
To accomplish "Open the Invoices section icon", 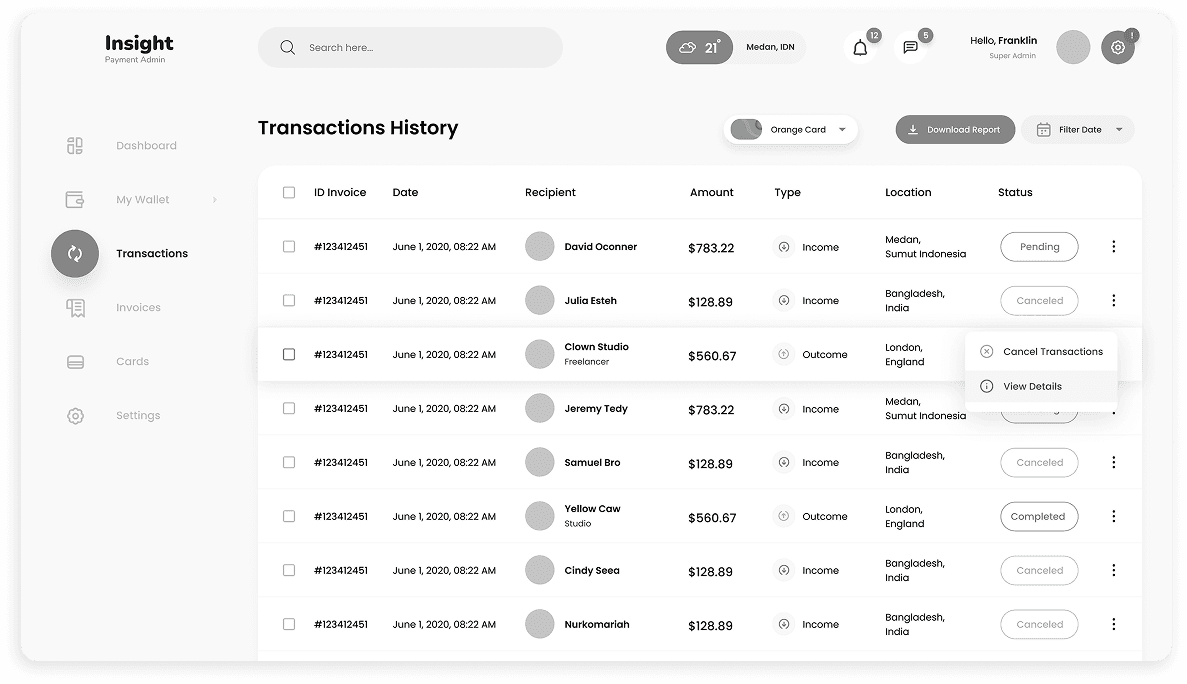I will click(x=75, y=307).
